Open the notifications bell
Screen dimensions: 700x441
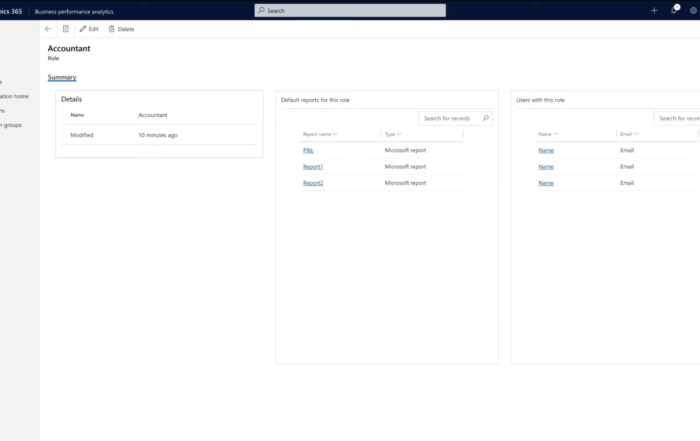coord(674,10)
